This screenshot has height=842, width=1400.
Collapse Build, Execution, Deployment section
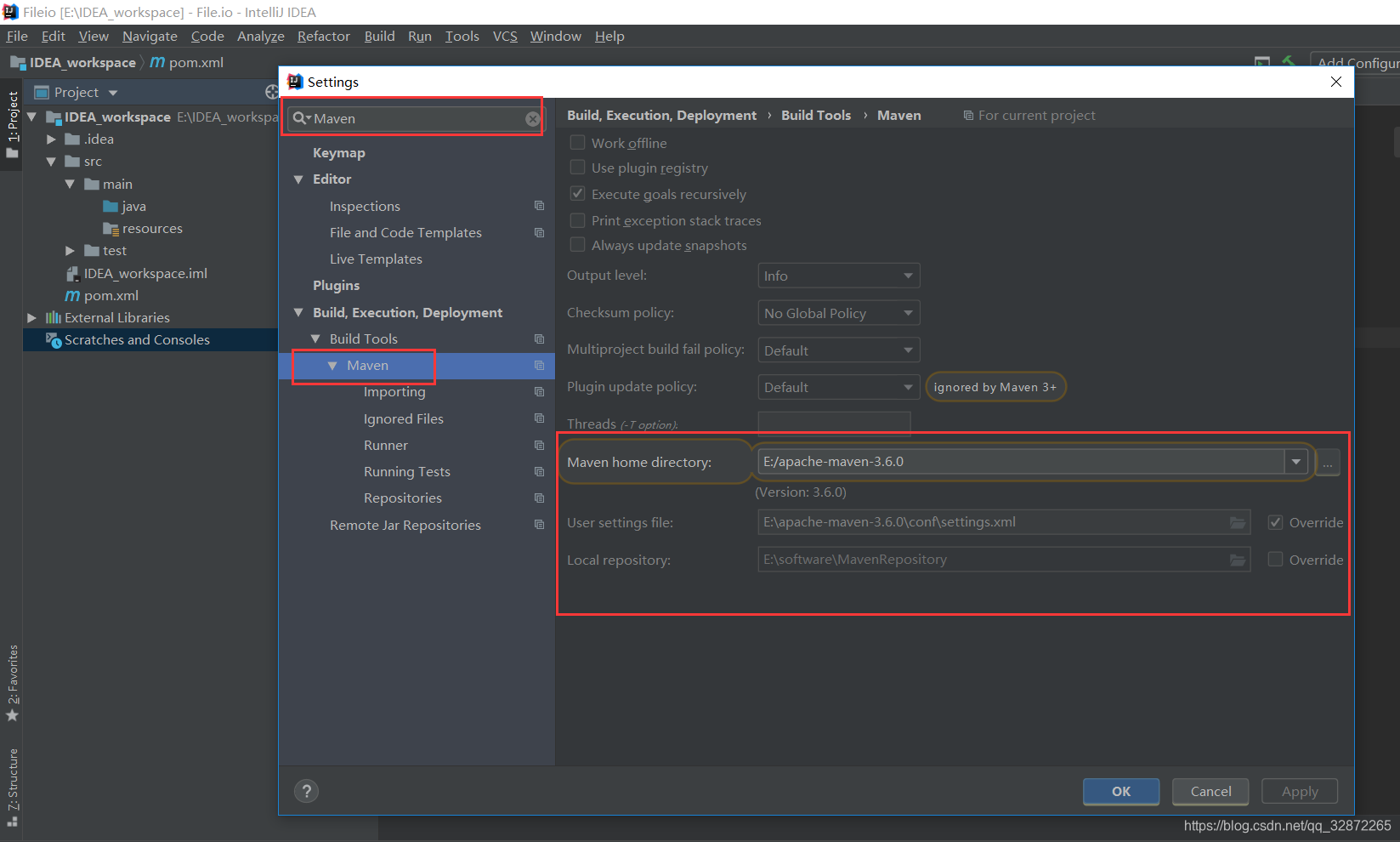point(298,312)
